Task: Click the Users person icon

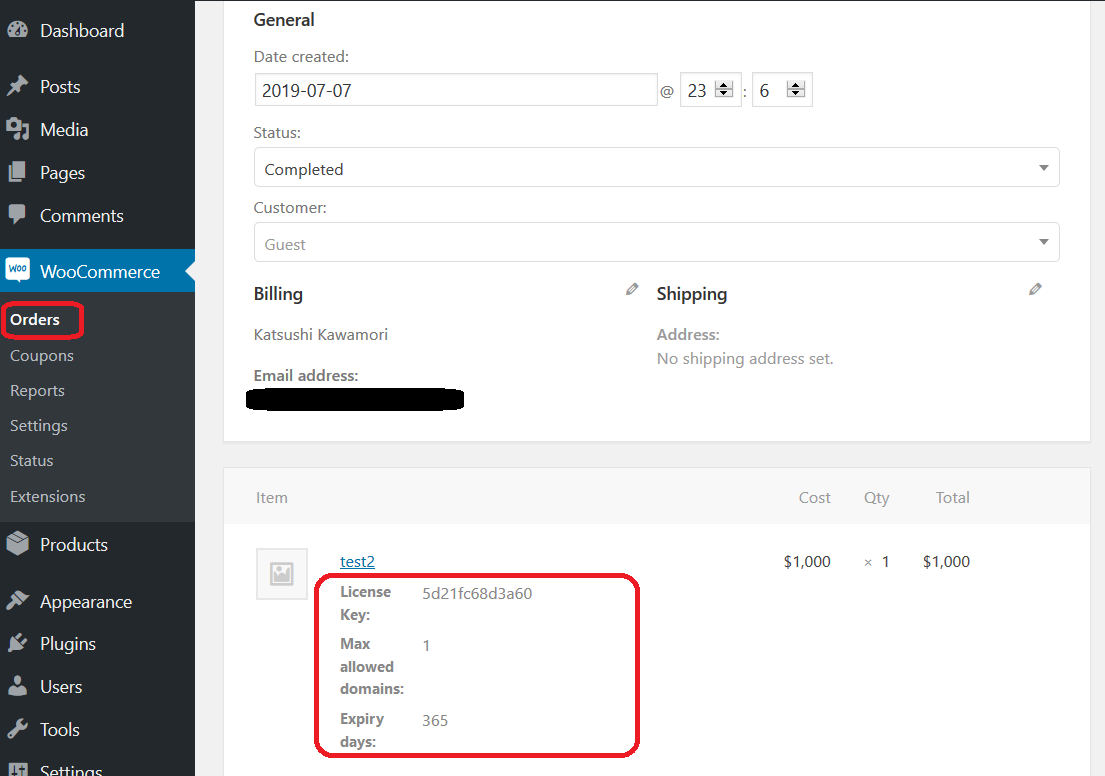Action: [18, 686]
